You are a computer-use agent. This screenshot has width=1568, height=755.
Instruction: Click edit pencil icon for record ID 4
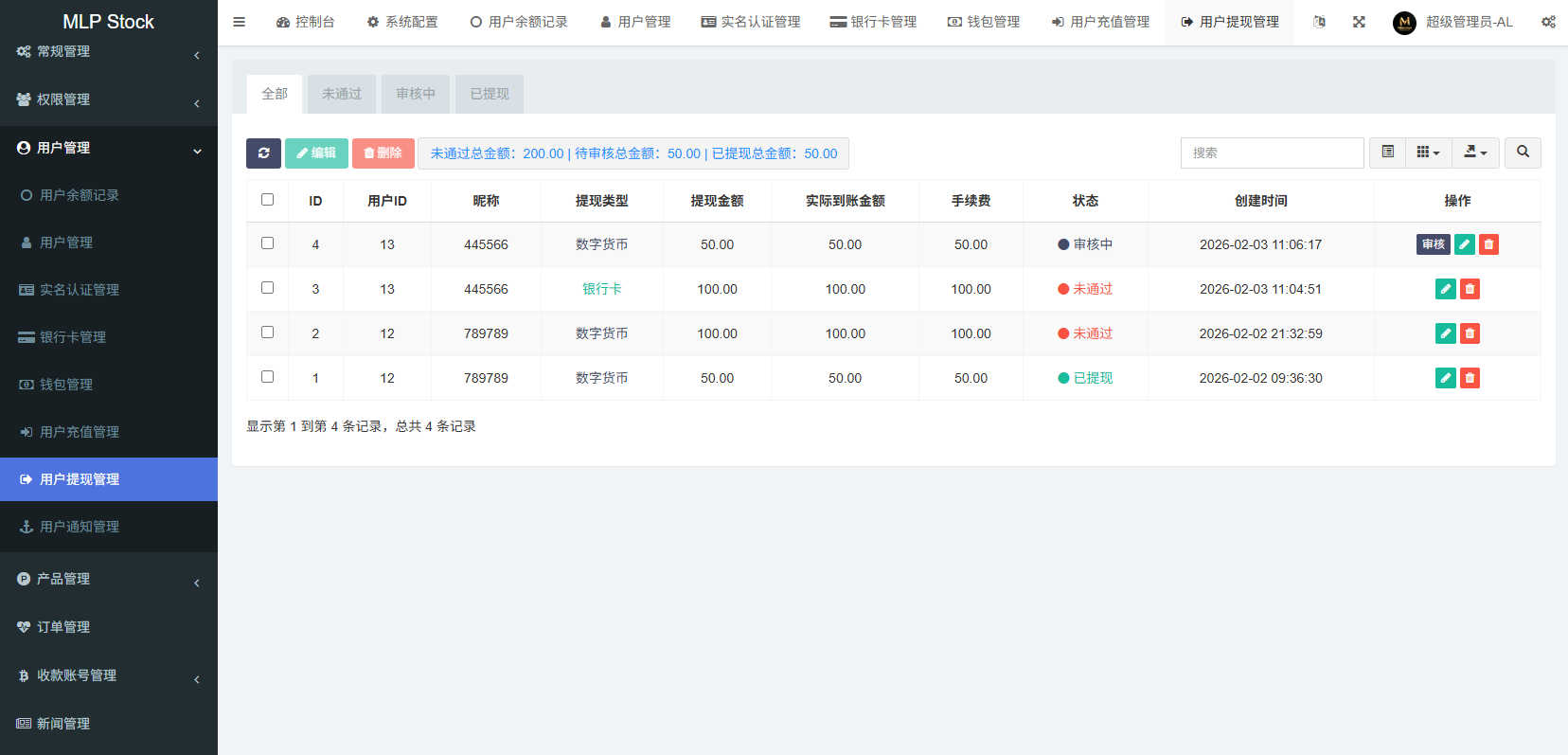pos(1464,244)
